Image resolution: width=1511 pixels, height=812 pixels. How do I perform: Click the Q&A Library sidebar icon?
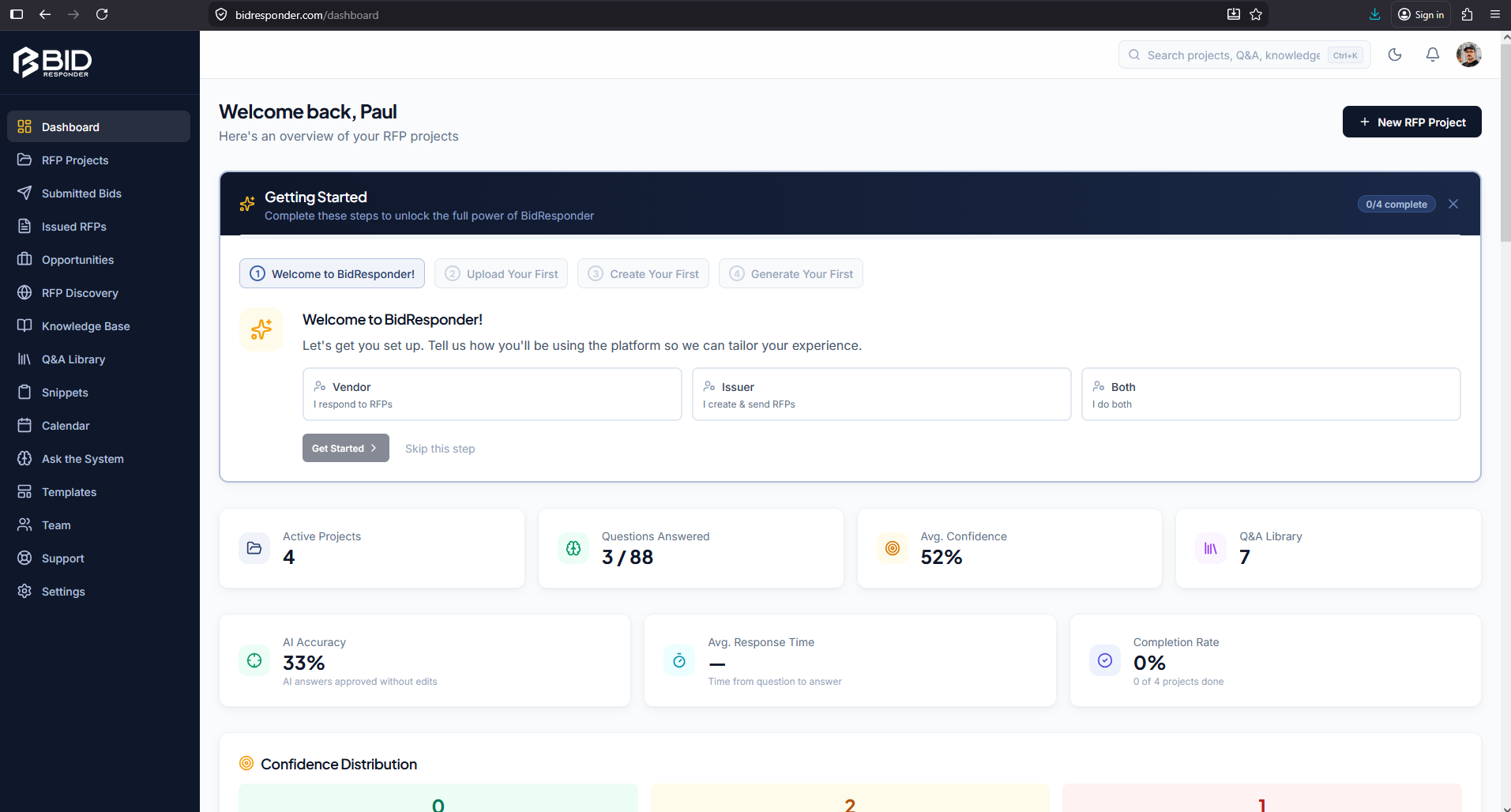(24, 359)
